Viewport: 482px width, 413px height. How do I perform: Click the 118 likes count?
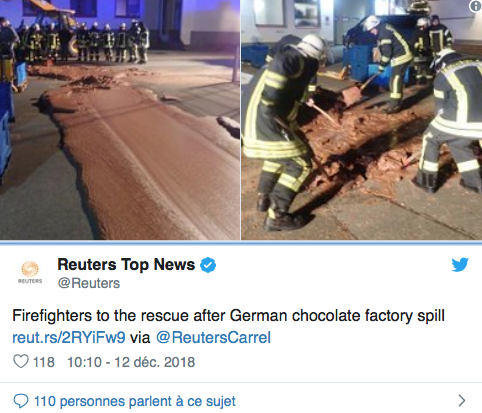click(x=44, y=362)
